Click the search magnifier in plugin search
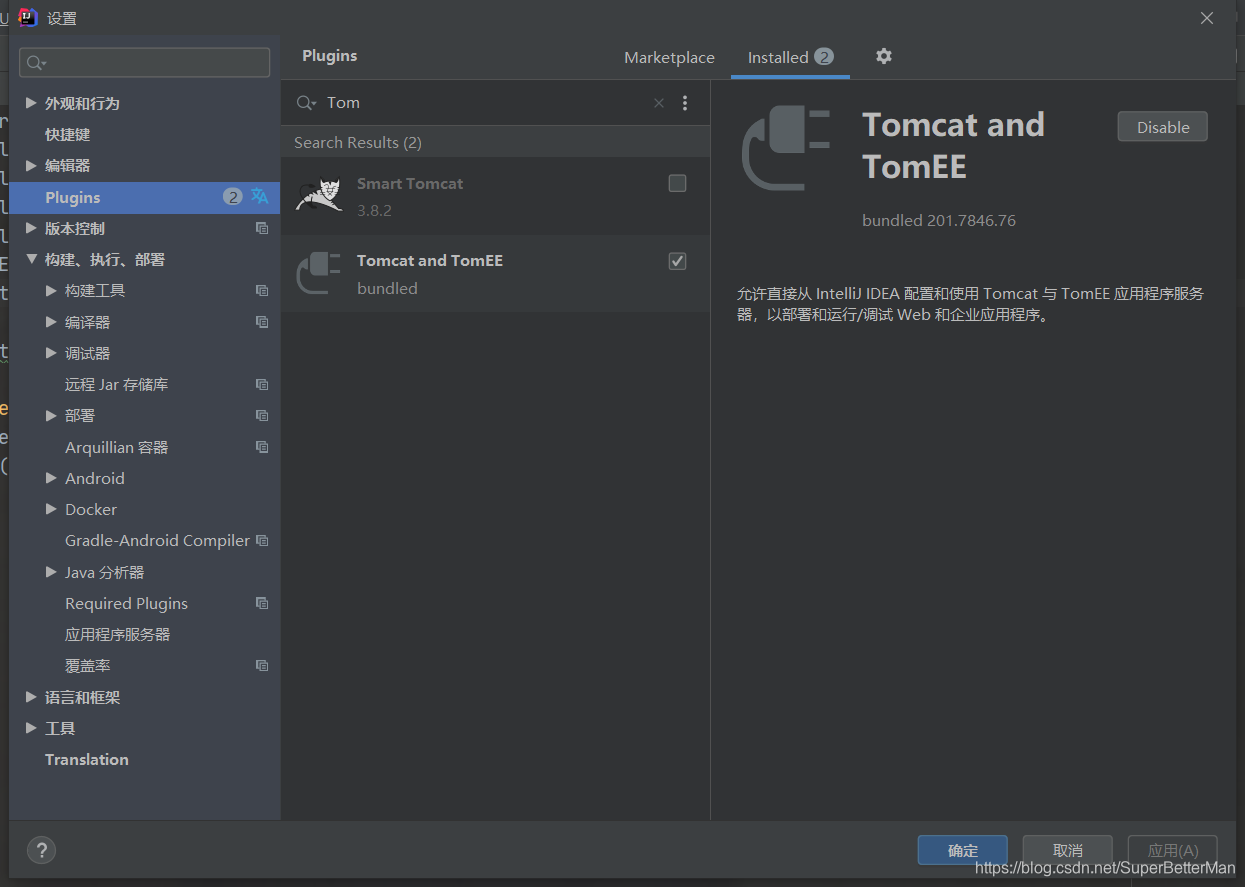 tap(307, 103)
